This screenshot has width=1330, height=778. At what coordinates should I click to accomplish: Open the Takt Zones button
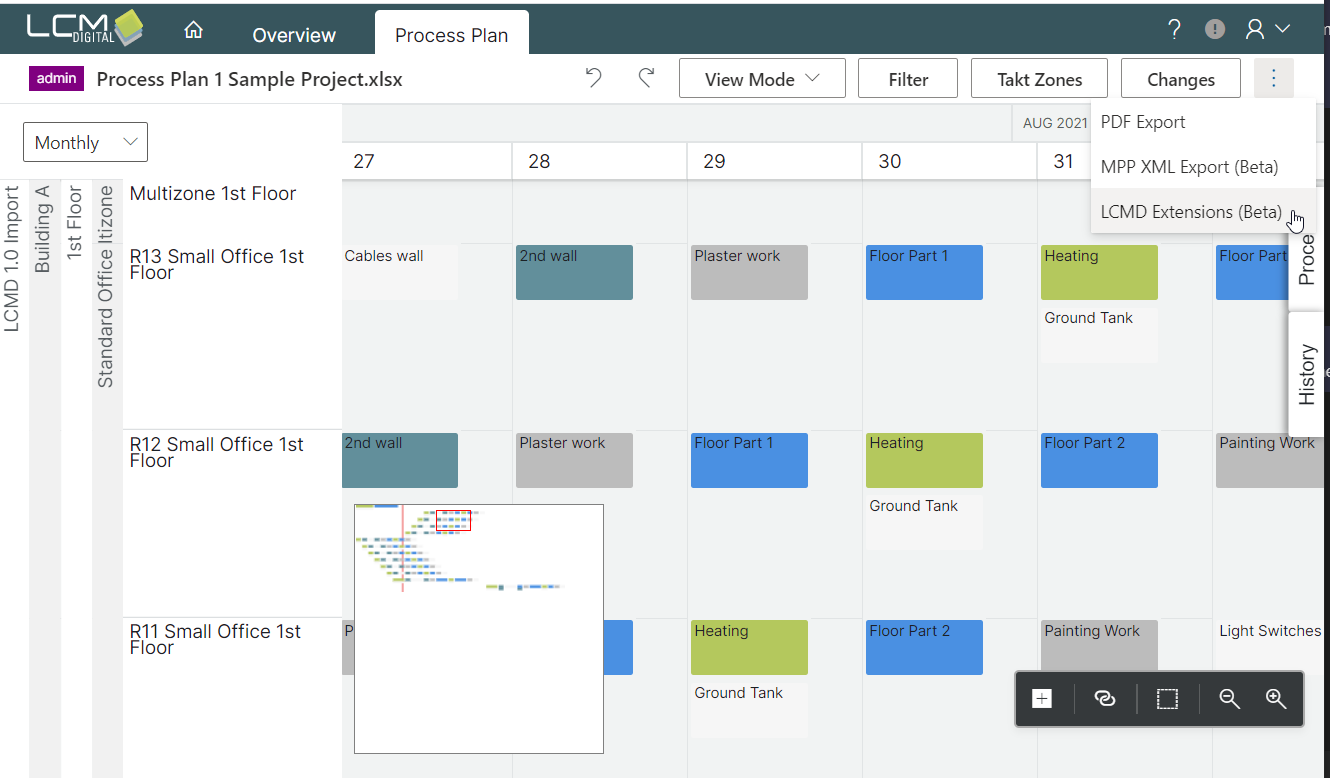[1039, 79]
